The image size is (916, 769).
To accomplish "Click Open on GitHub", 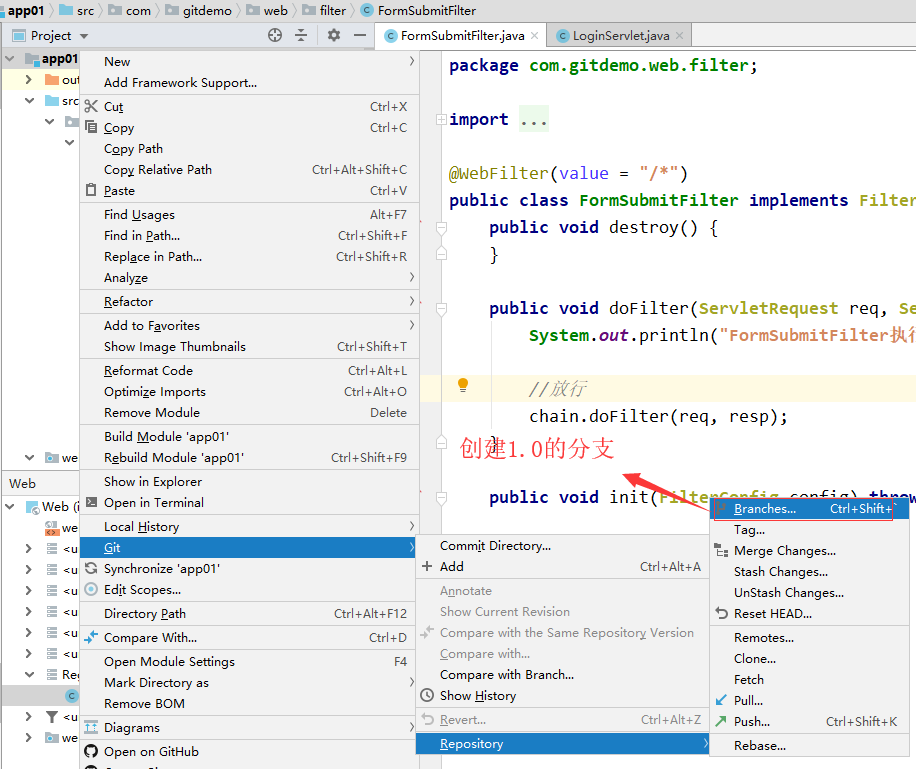I will (x=249, y=751).
